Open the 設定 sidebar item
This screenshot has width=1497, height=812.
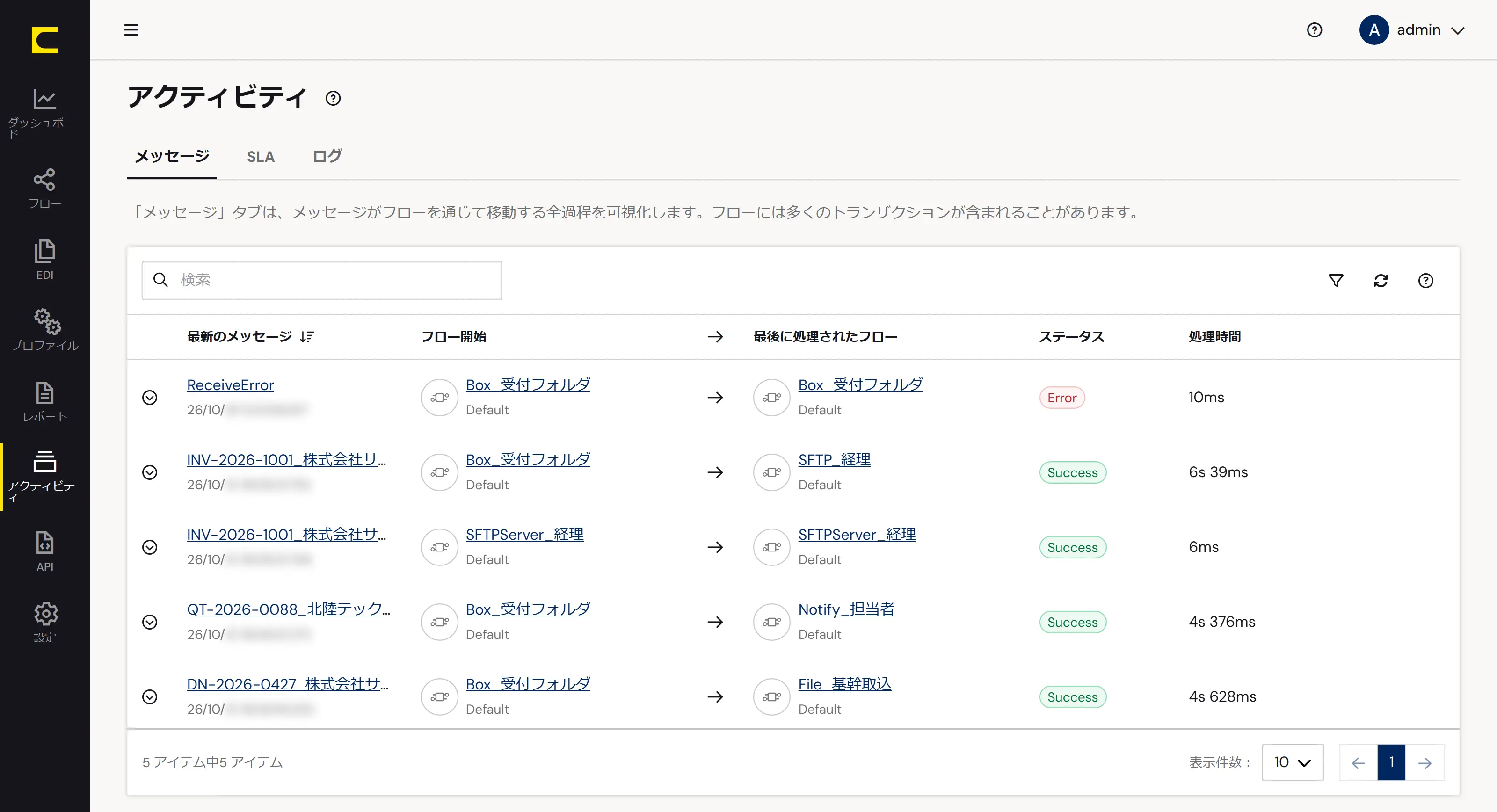pyautogui.click(x=45, y=622)
